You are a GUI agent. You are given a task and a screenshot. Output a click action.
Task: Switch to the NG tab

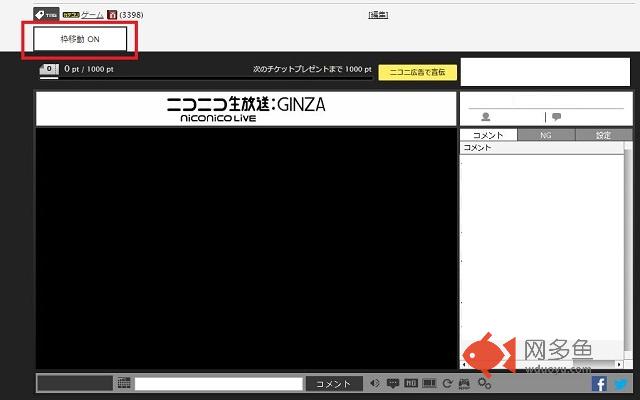(x=546, y=135)
